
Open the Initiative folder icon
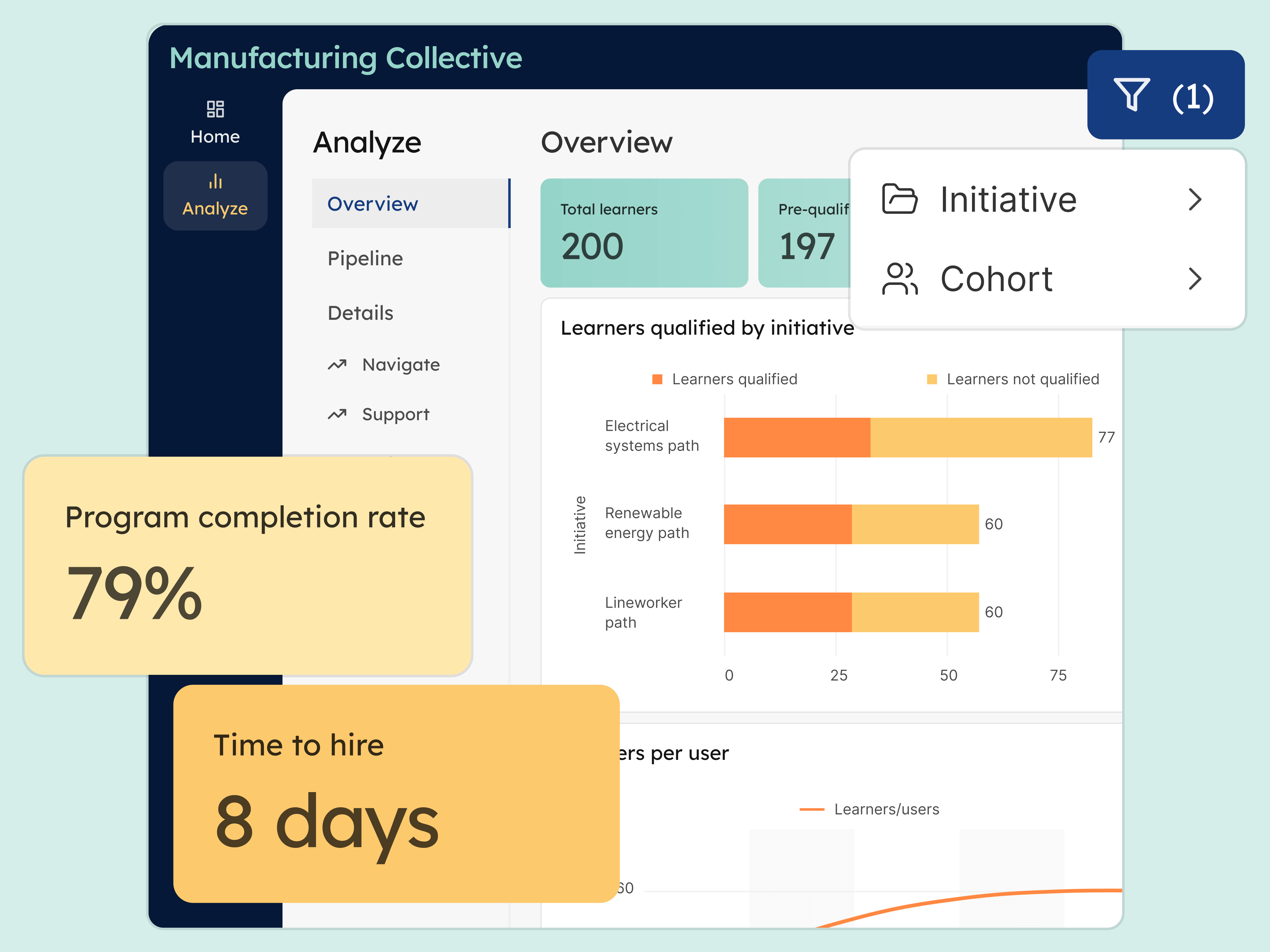(x=899, y=200)
